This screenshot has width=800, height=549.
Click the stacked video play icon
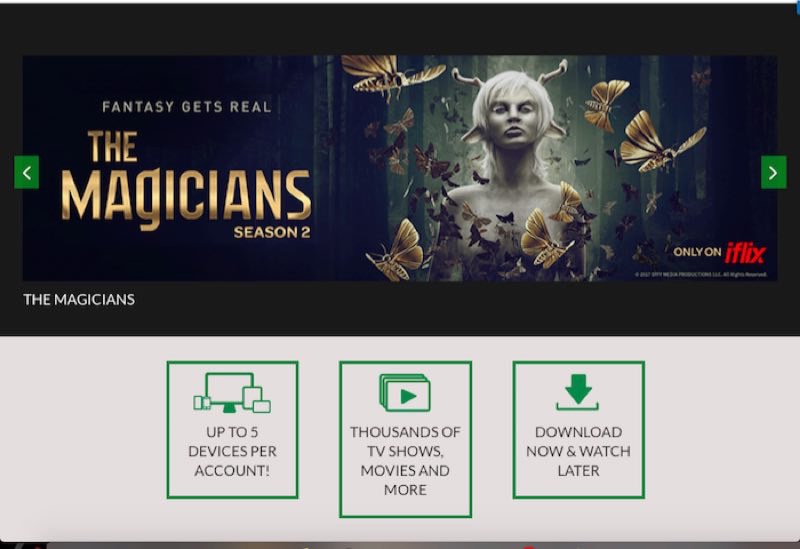click(405, 392)
